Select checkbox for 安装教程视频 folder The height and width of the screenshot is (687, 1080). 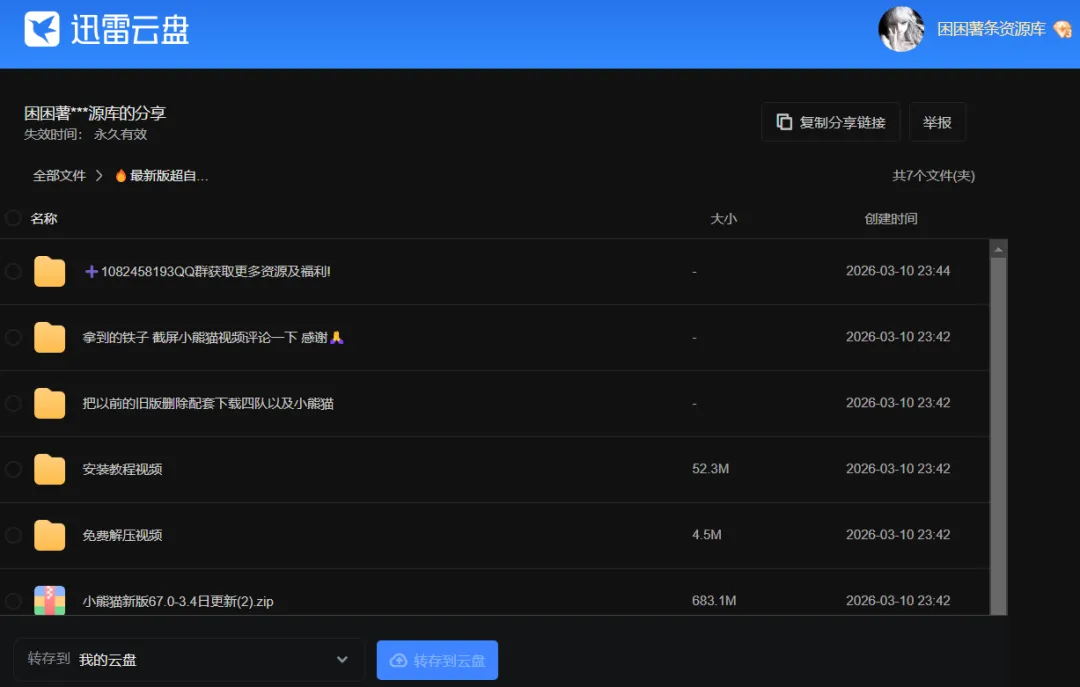13,469
